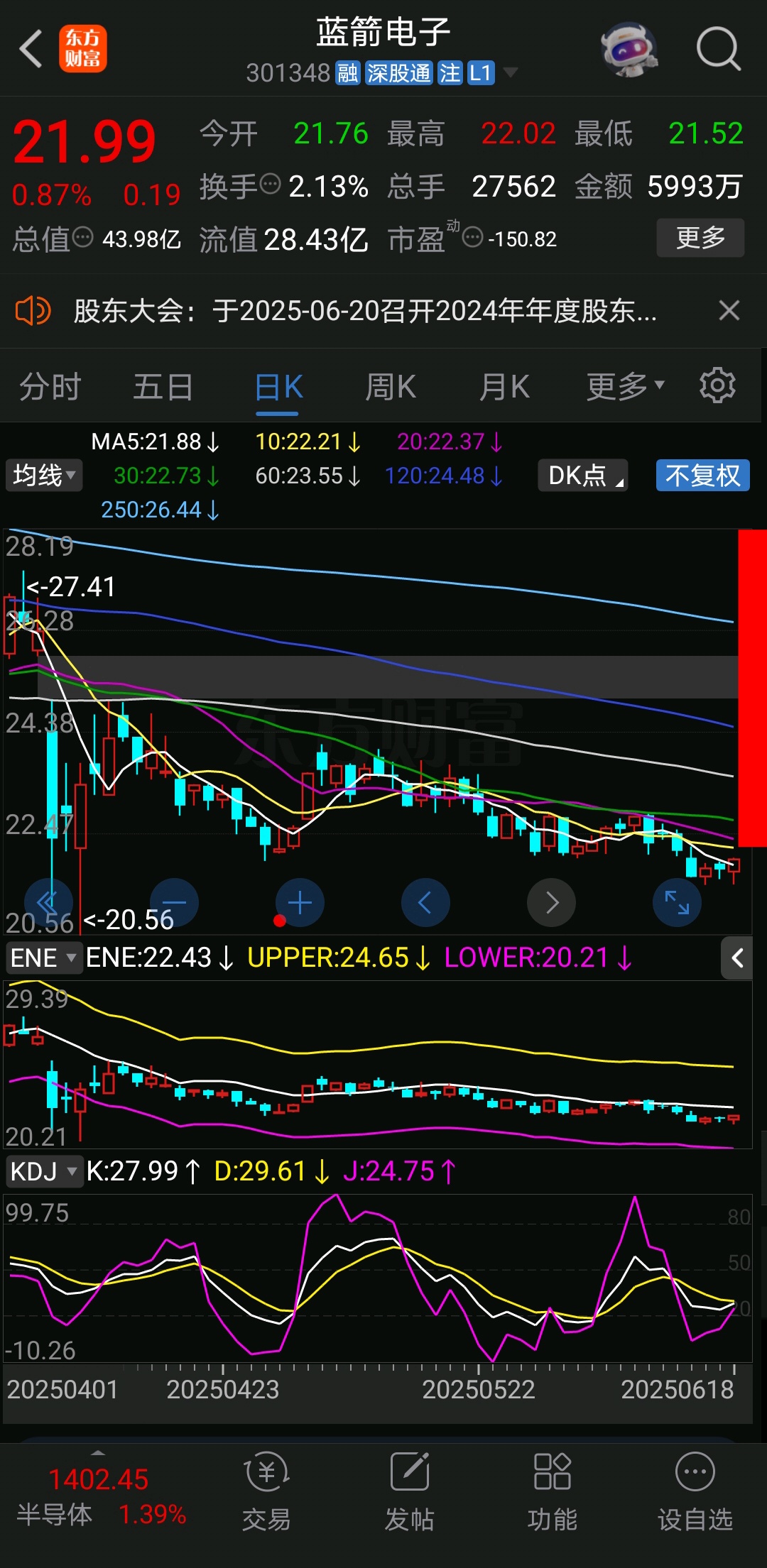Tap ENE sub-chart area
767x1568 pixels.
pyautogui.click(x=378, y=1065)
